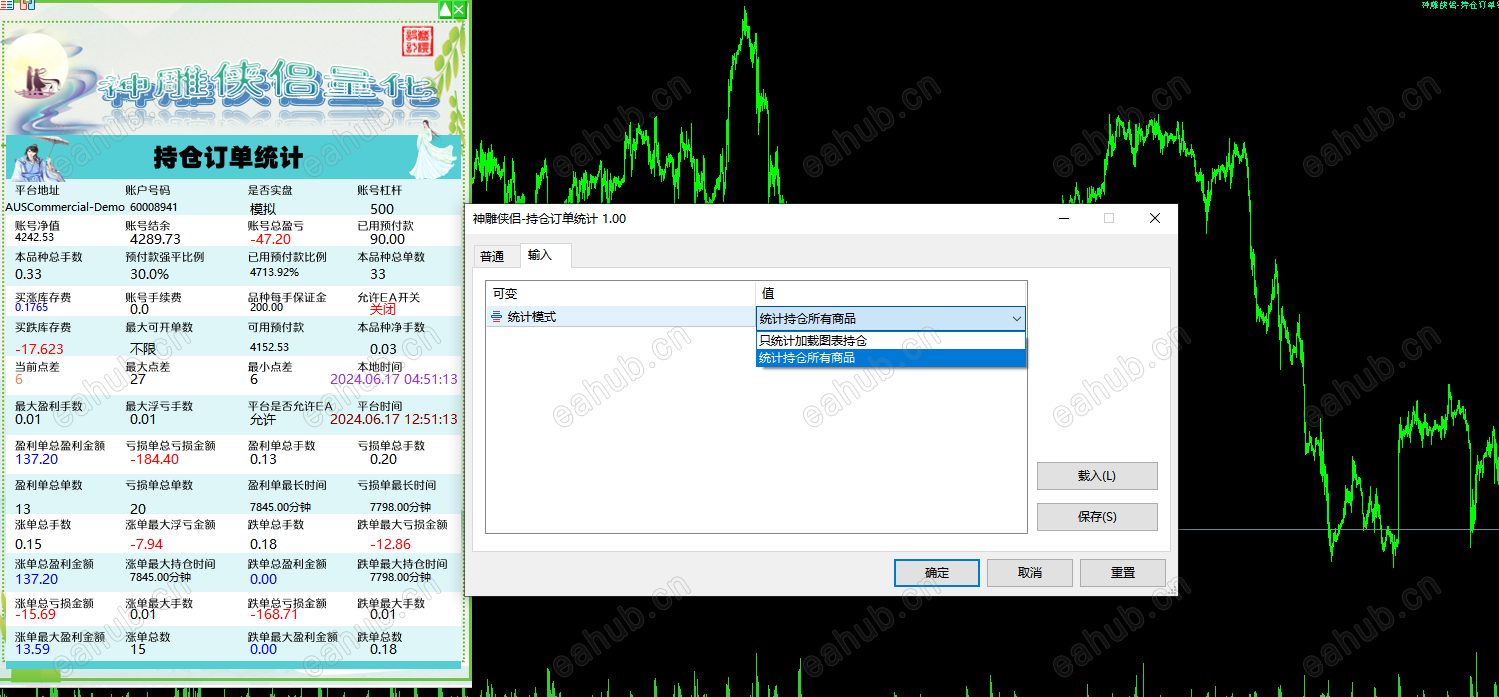Click the 允许EA开关 label
This screenshot has width=1499, height=697.
point(389,298)
